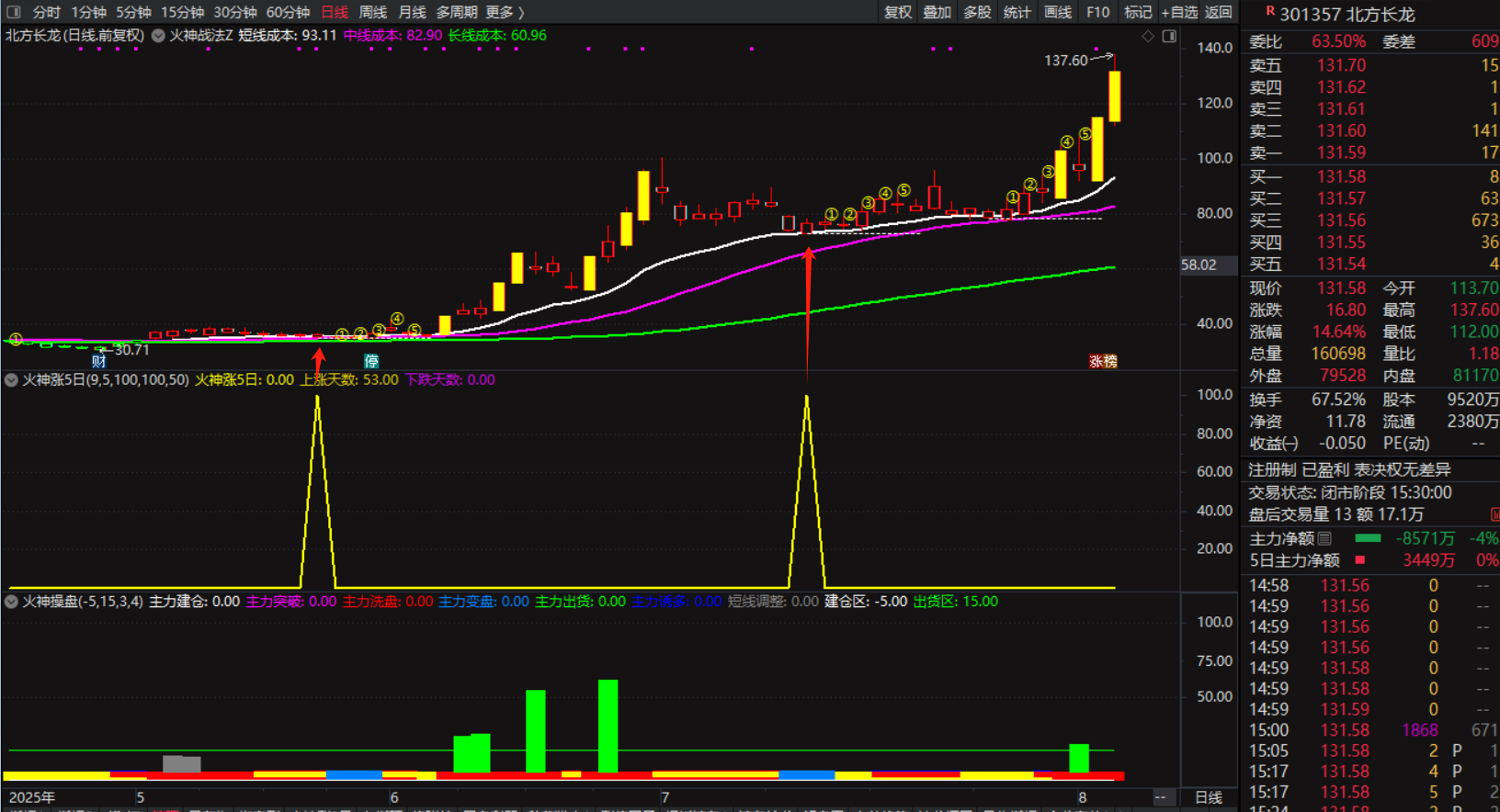Open the after-hours trading chart icon
The width and height of the screenshot is (1500, 812).
[x=1494, y=514]
